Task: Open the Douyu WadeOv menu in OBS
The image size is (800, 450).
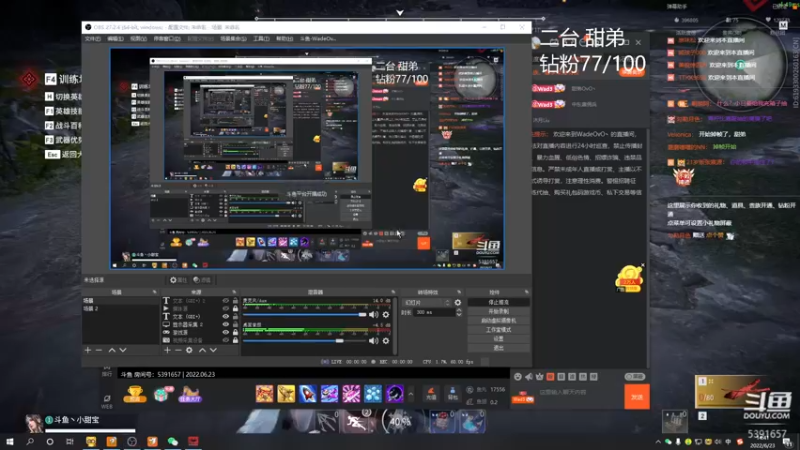Action: pyautogui.click(x=317, y=39)
